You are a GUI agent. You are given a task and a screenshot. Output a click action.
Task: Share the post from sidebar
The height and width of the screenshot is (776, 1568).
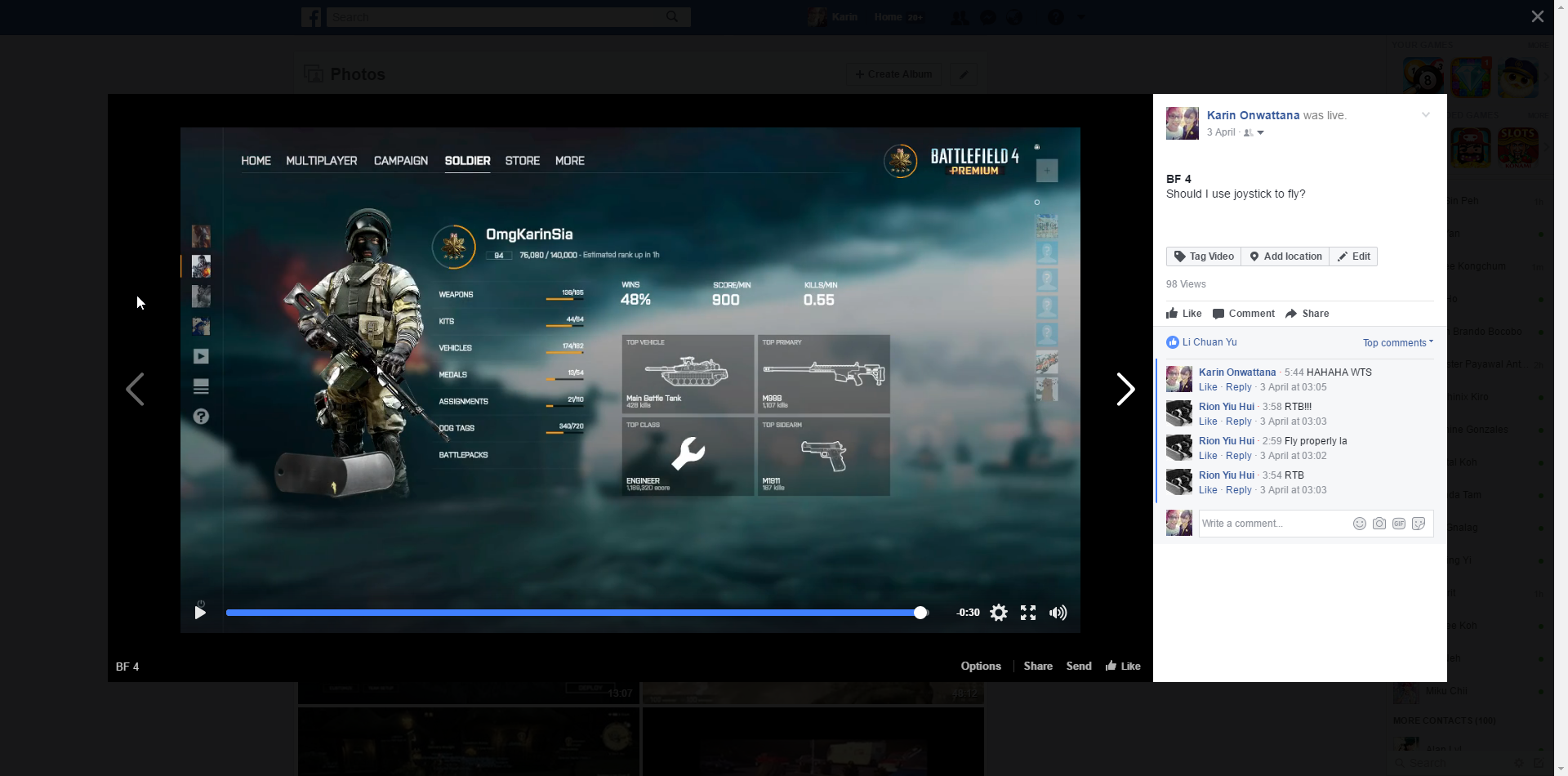coord(1307,314)
